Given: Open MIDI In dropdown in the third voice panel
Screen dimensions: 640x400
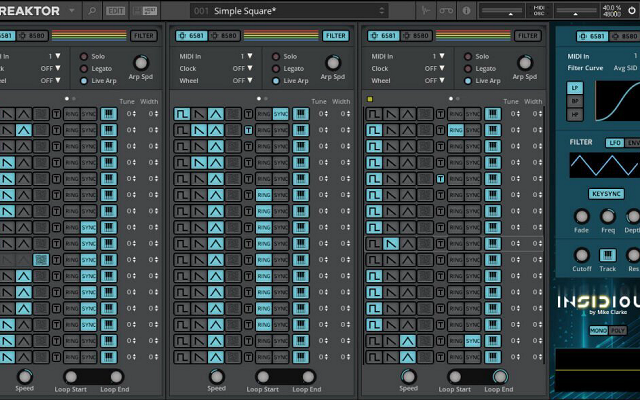Looking at the screenshot, I should tap(439, 56).
